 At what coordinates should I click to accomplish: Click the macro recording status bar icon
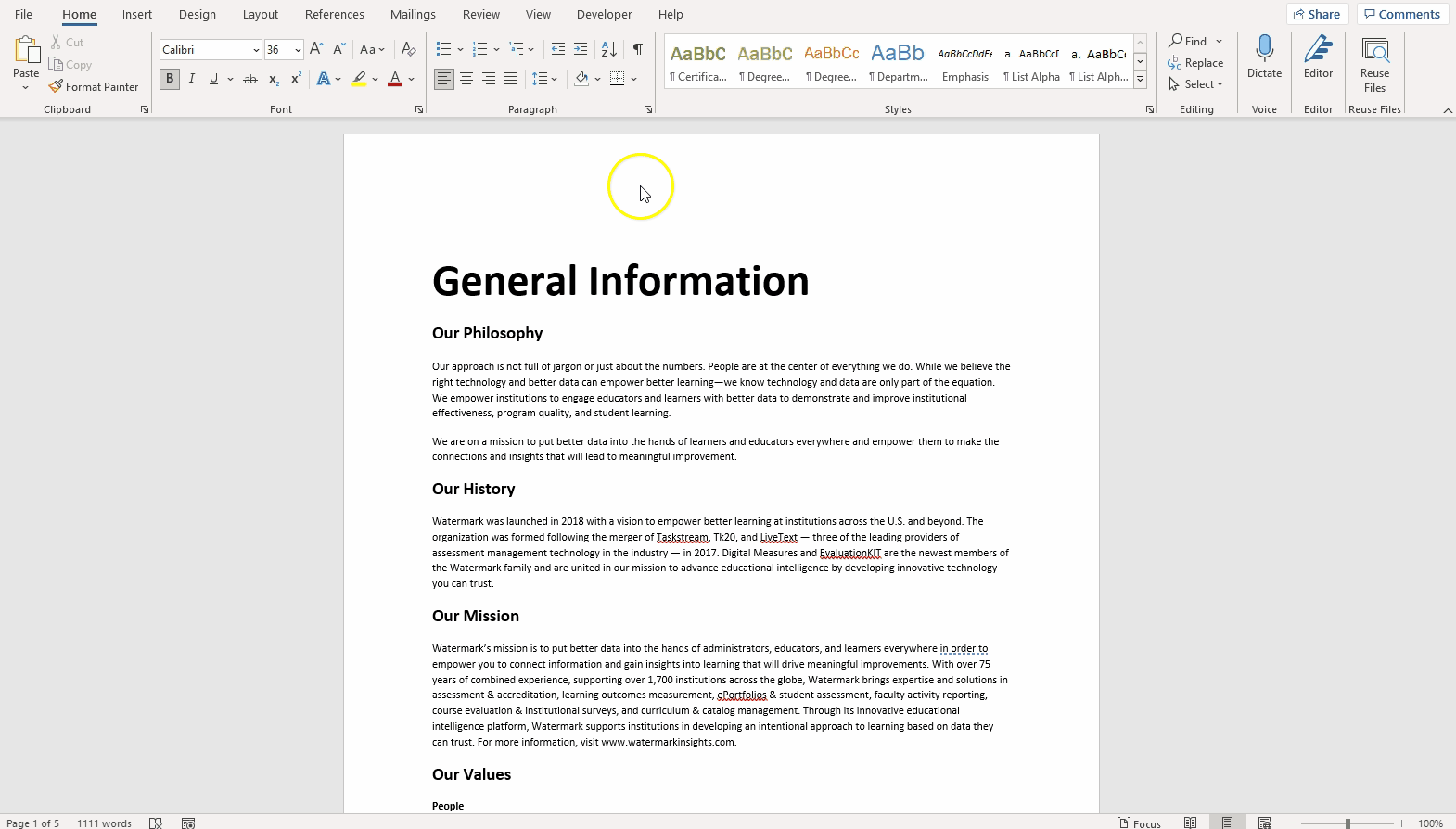tap(188, 823)
